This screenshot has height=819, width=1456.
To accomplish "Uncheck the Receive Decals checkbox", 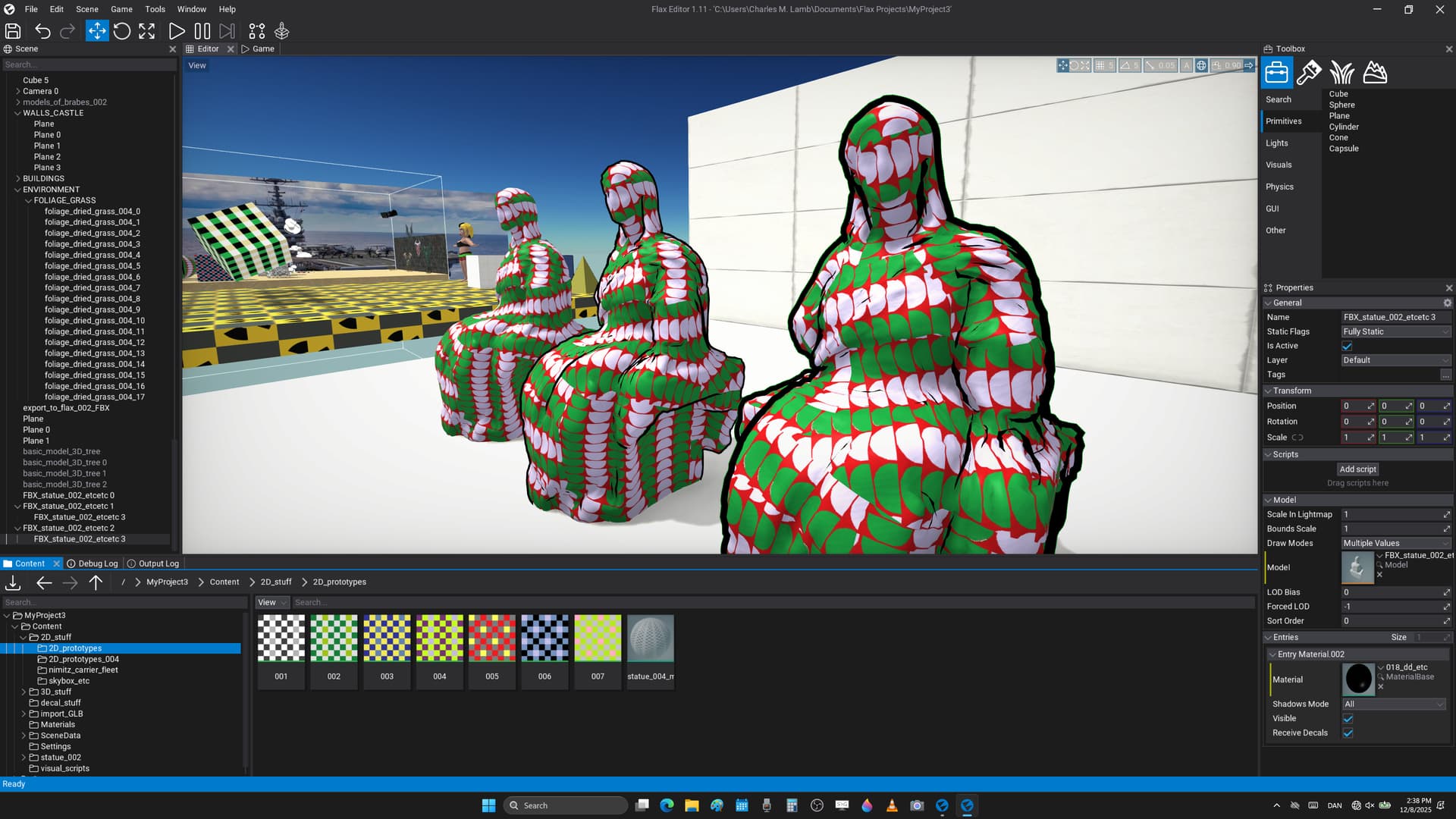I will pyautogui.click(x=1348, y=733).
